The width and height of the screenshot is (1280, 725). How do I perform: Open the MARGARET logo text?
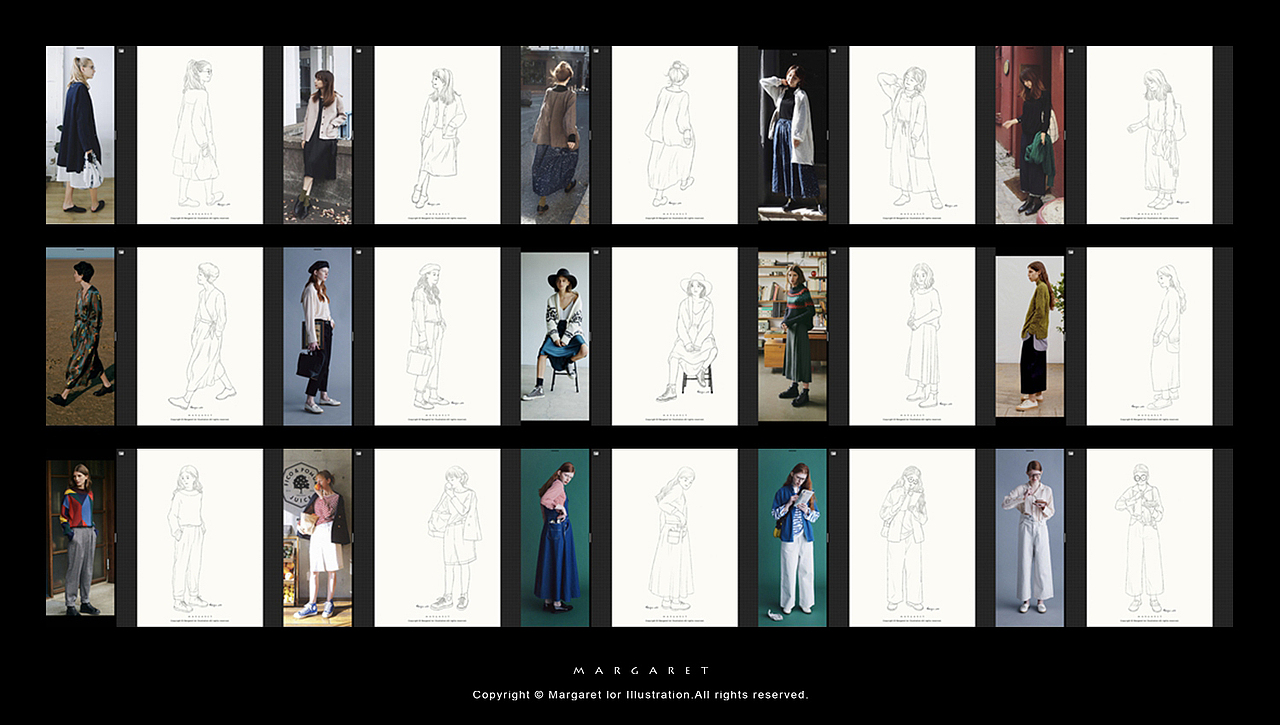point(641,669)
